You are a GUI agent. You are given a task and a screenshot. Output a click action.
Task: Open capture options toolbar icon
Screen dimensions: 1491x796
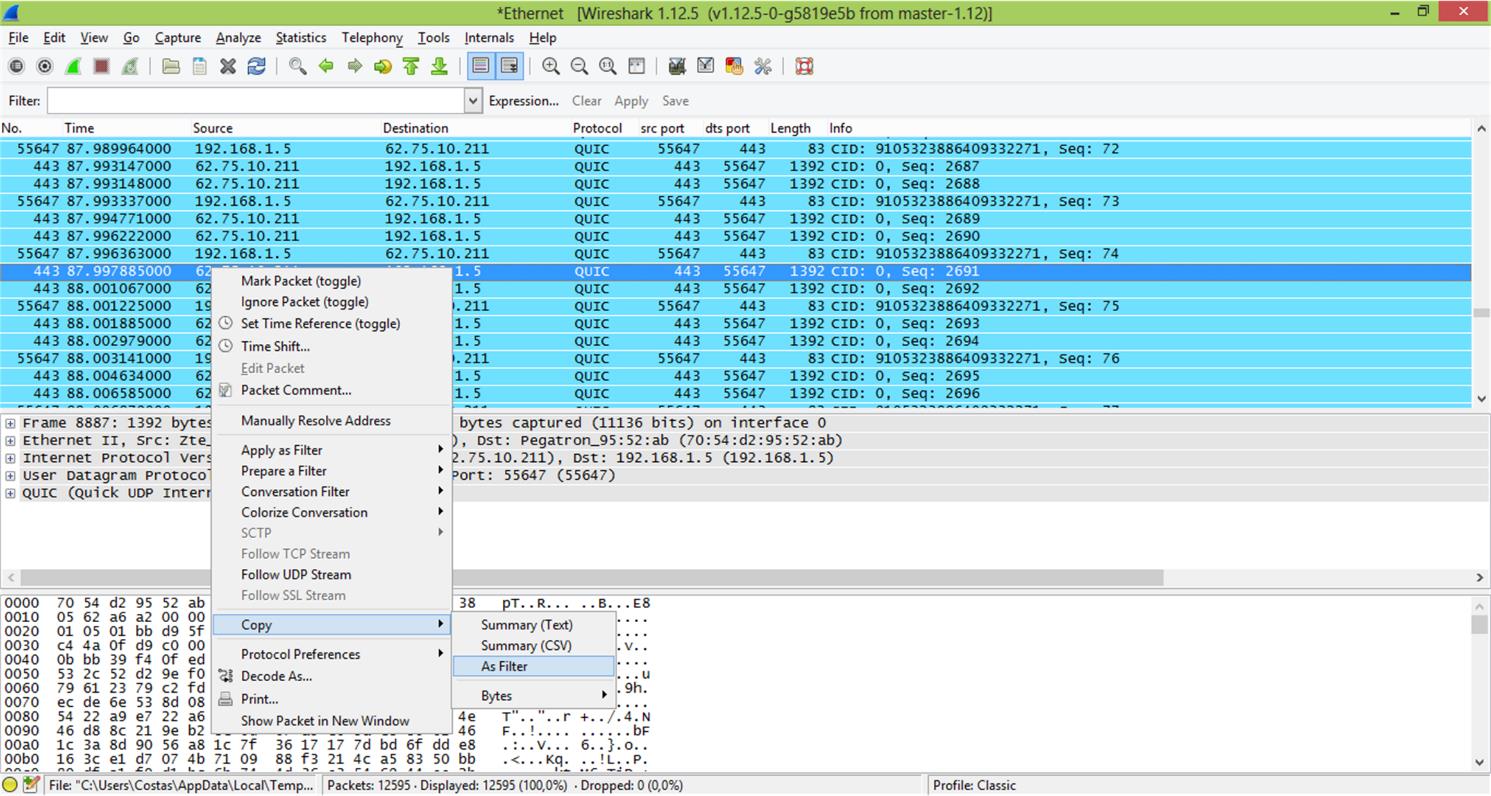tap(44, 66)
